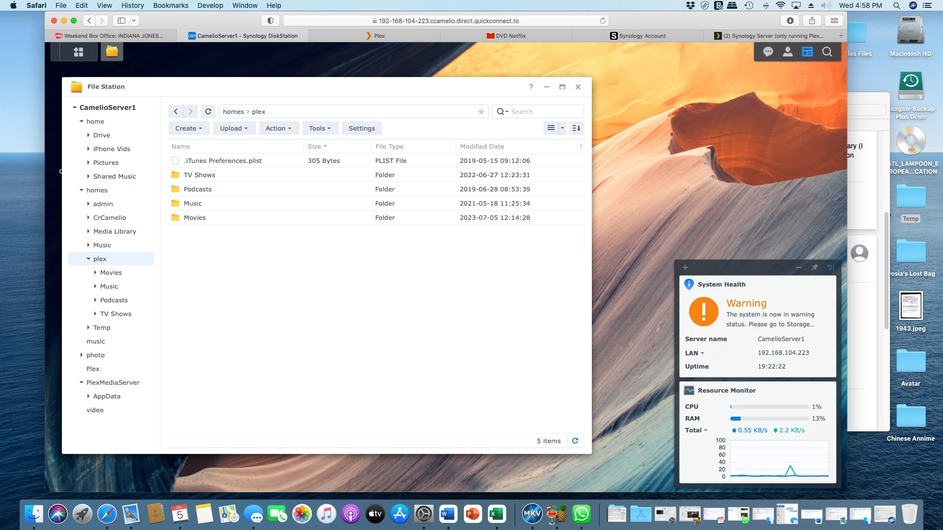Click the Settings button in File Station
This screenshot has height=530, width=943.
[361, 128]
